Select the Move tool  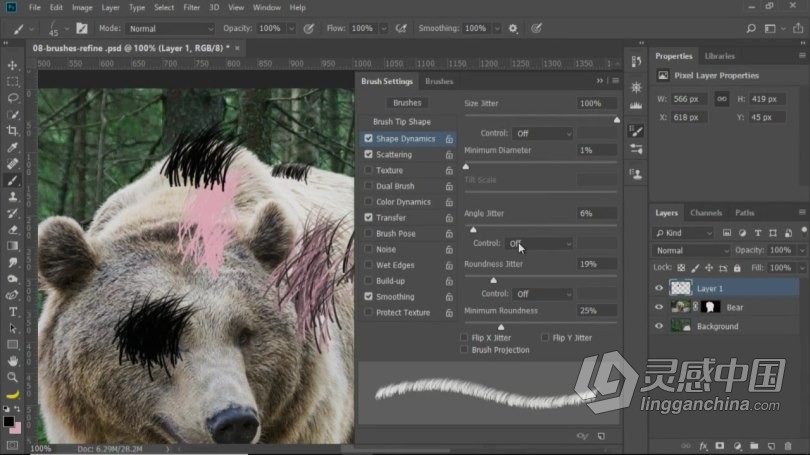(x=13, y=66)
